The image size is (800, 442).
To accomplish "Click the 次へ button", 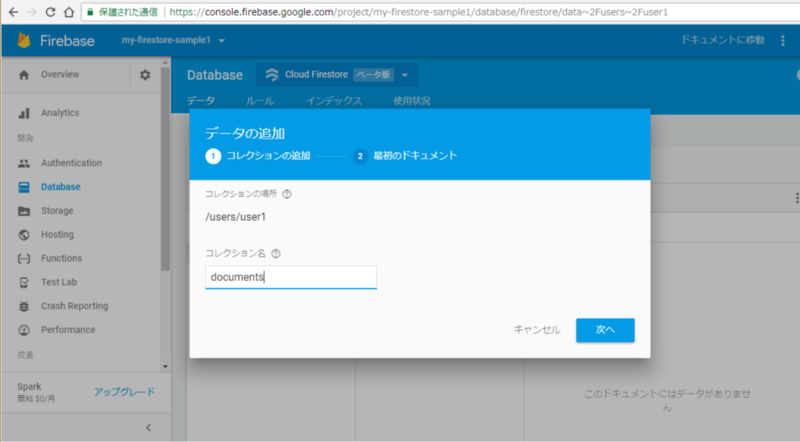I will coord(605,330).
